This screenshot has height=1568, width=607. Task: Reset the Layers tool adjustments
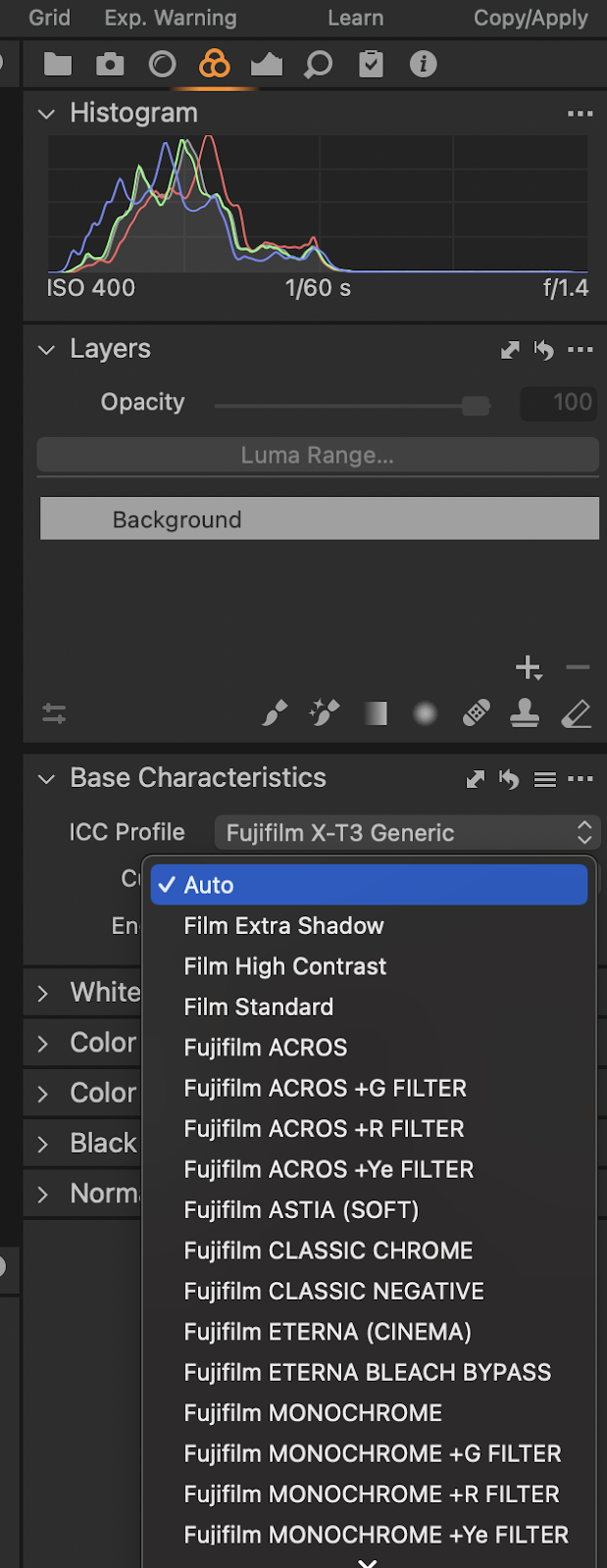(544, 350)
